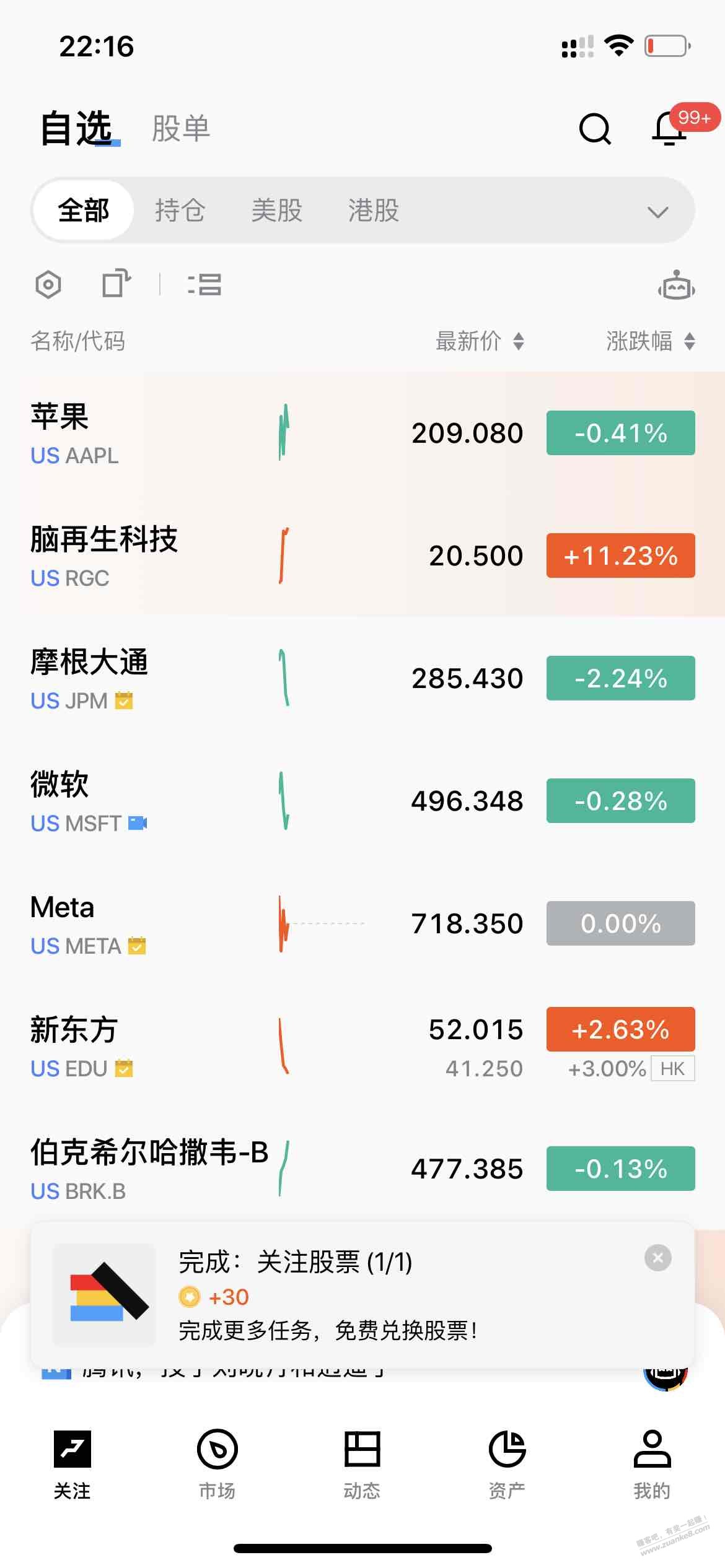Tap the copy/share watchlist icon

(116, 284)
